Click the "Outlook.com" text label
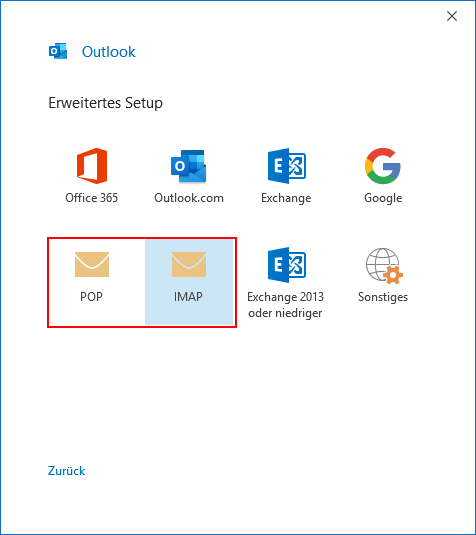476x535 pixels. pyautogui.click(x=189, y=198)
